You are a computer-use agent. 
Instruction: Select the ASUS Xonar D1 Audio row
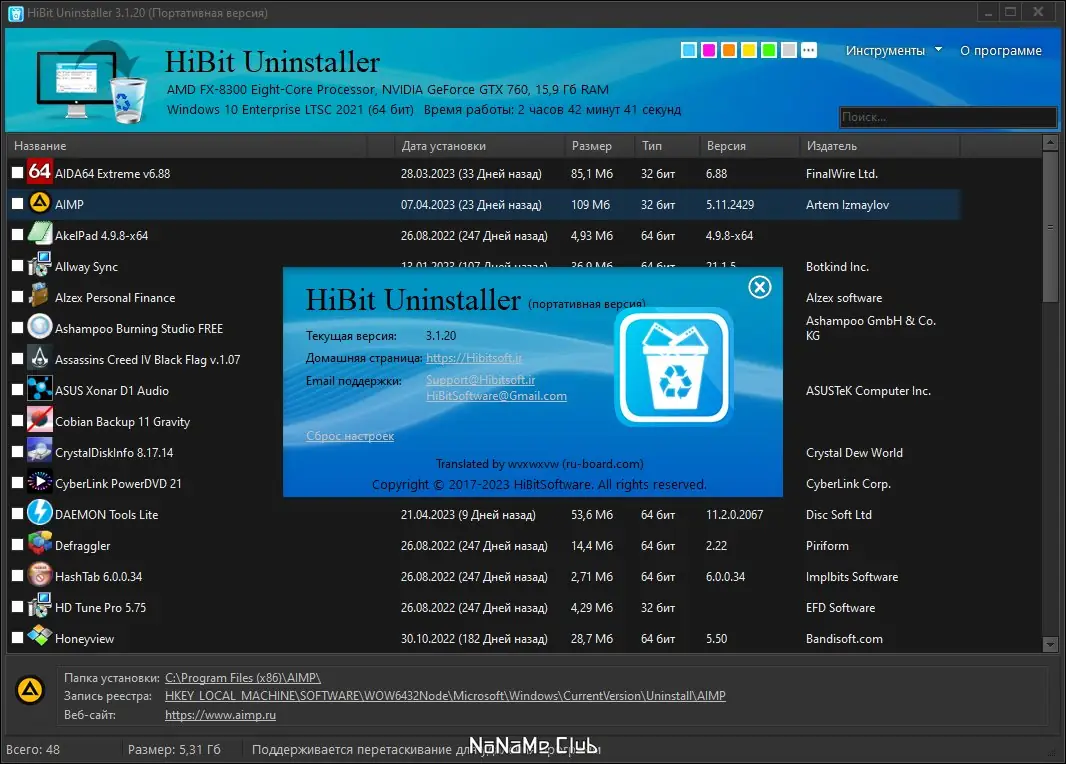point(483,390)
